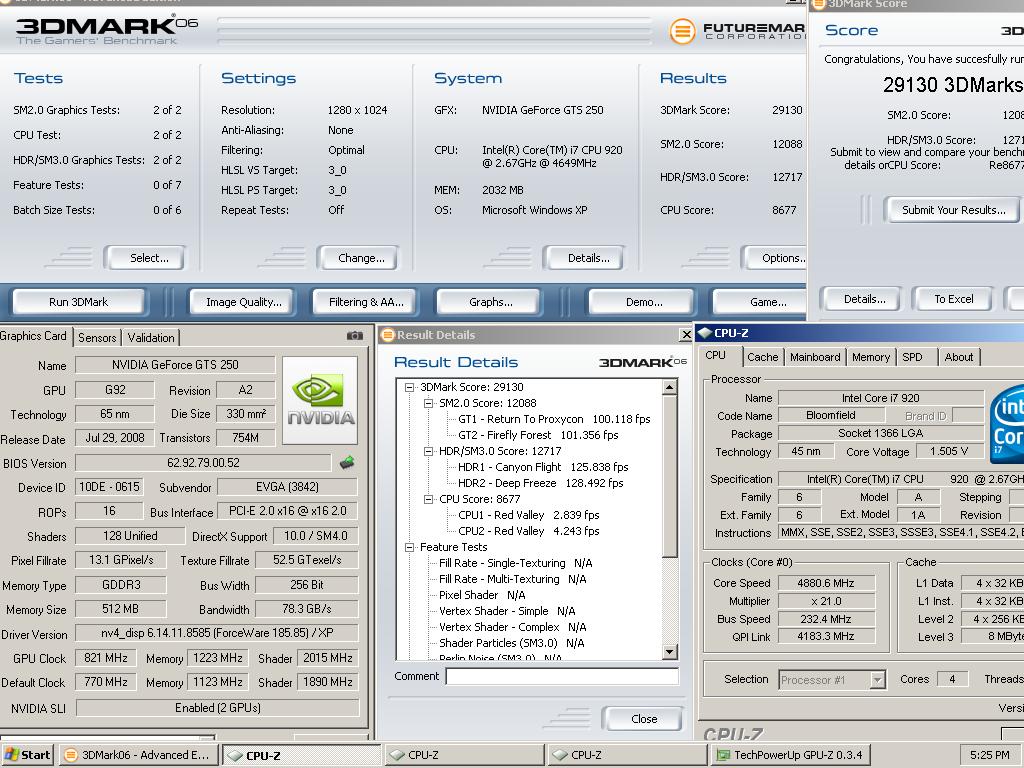This screenshot has height=768, width=1024.
Task: Select the Graphics Card tab in GPU-Z
Action: [34, 336]
